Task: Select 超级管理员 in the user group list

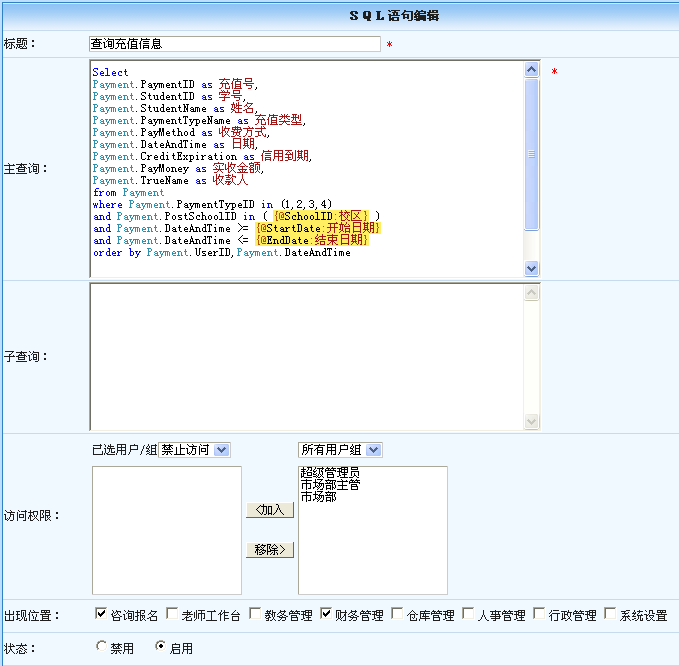Action: tap(329, 473)
